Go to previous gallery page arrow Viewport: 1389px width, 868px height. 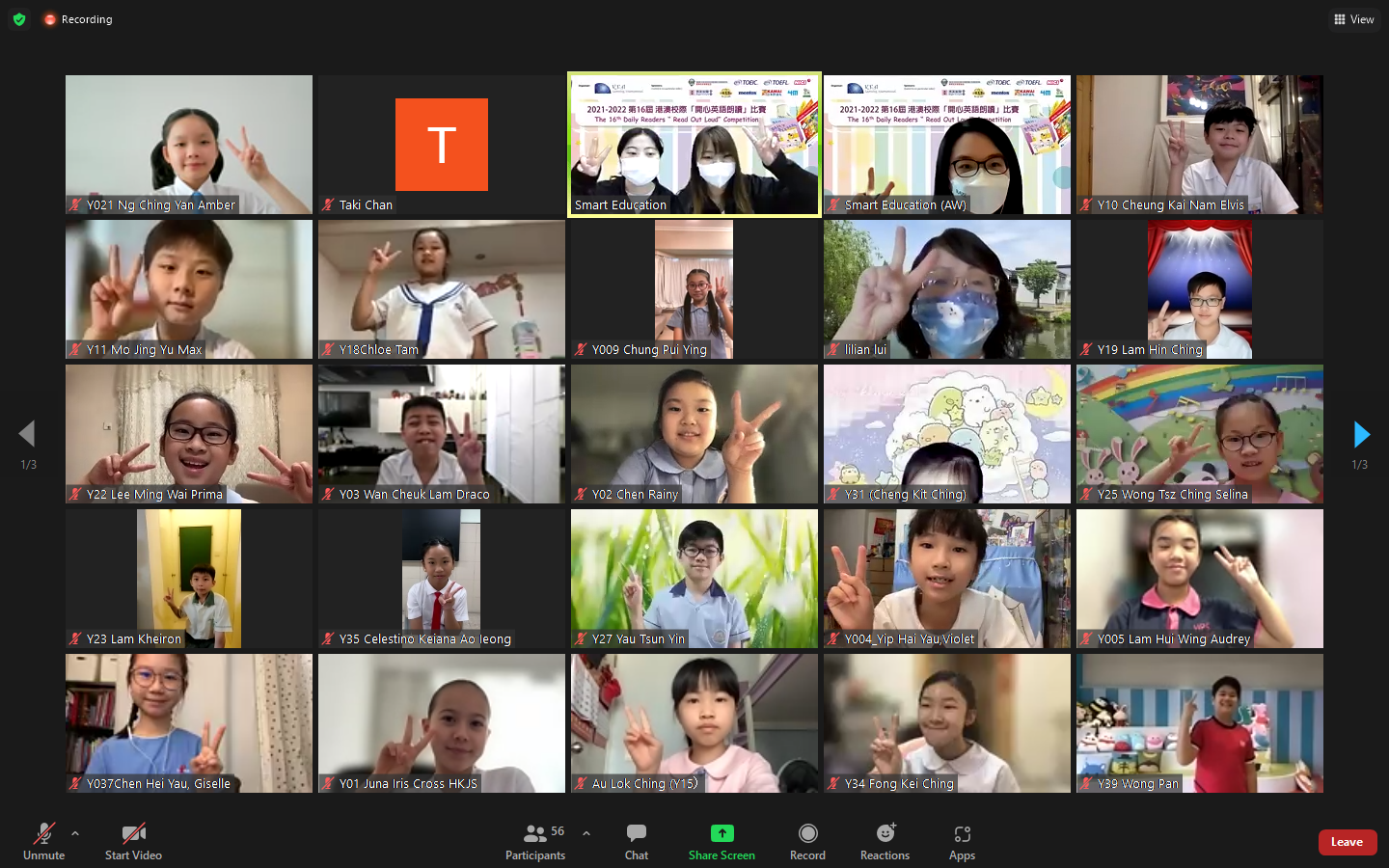click(27, 434)
